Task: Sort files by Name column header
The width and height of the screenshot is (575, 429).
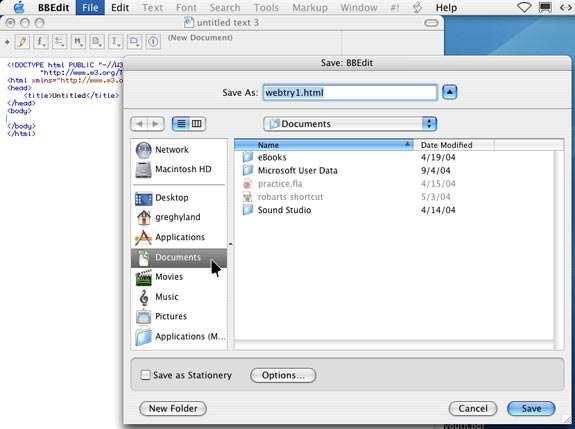Action: pyautogui.click(x=323, y=145)
